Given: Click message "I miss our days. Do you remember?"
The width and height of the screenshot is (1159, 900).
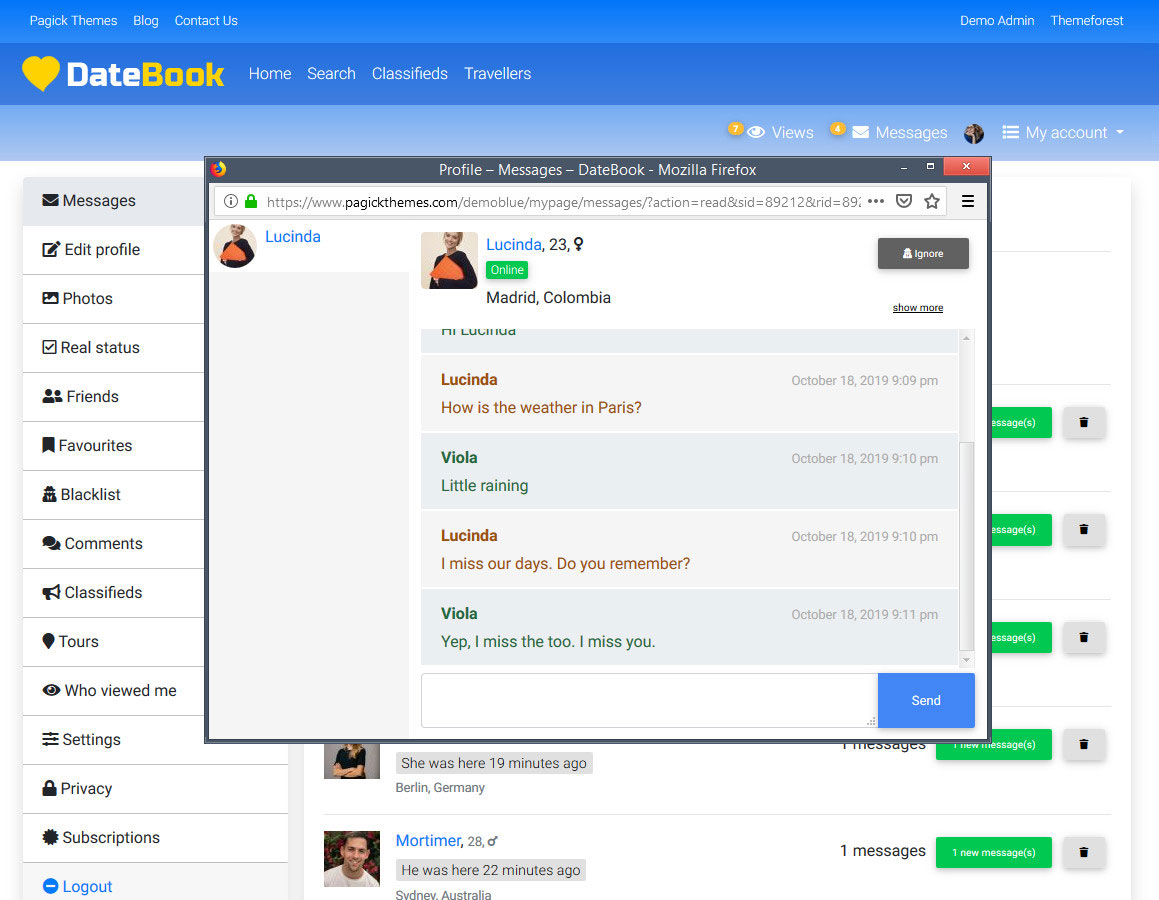Looking at the screenshot, I should 565,564.
